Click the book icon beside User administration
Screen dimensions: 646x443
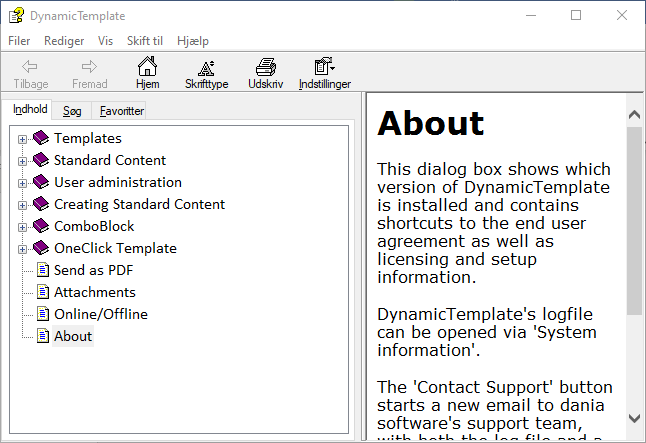(x=41, y=182)
